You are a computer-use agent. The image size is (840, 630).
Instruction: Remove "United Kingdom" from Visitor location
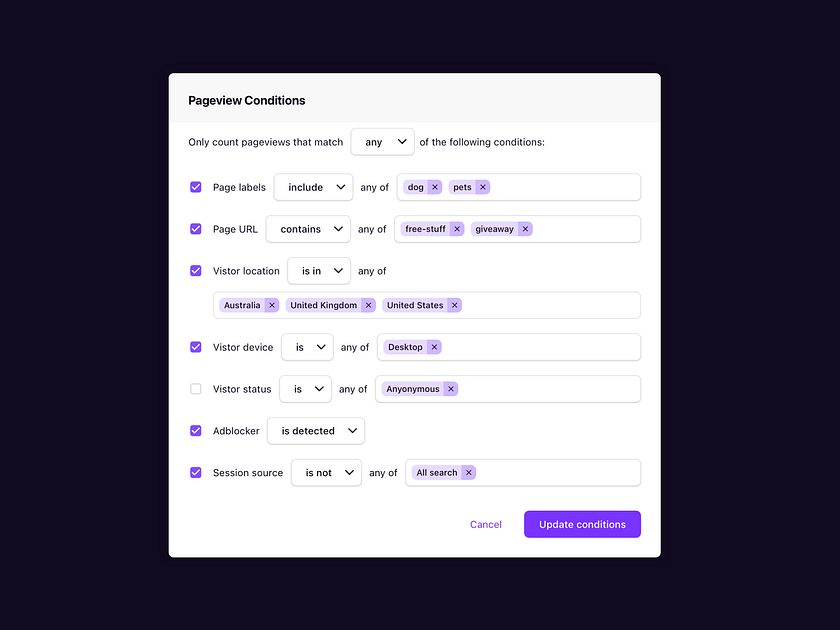368,305
